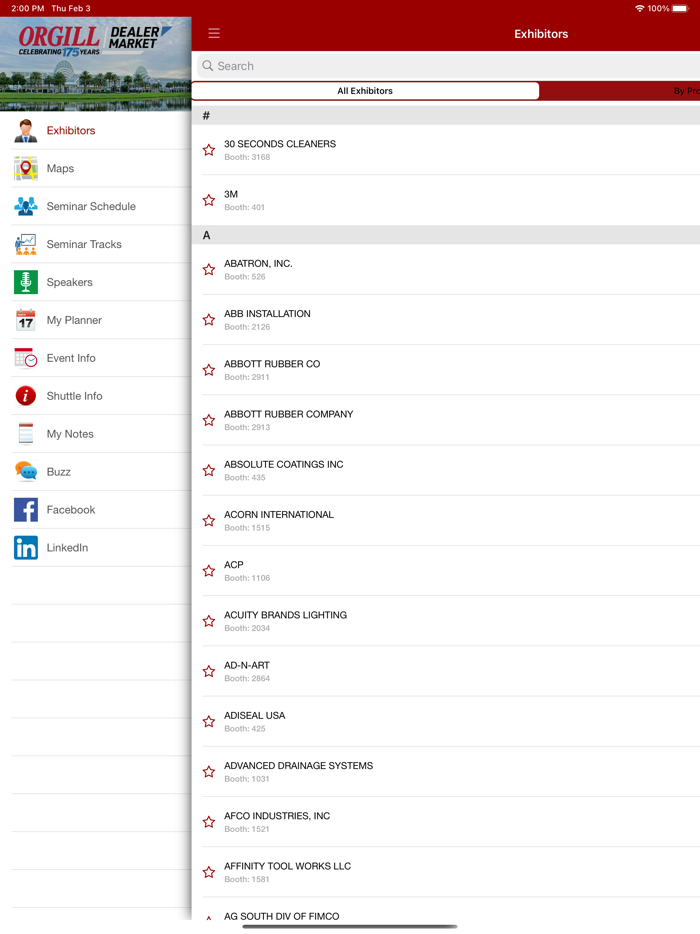The image size is (700, 934).
Task: Click the Shuttle Info red icon
Action: pyautogui.click(x=26, y=396)
